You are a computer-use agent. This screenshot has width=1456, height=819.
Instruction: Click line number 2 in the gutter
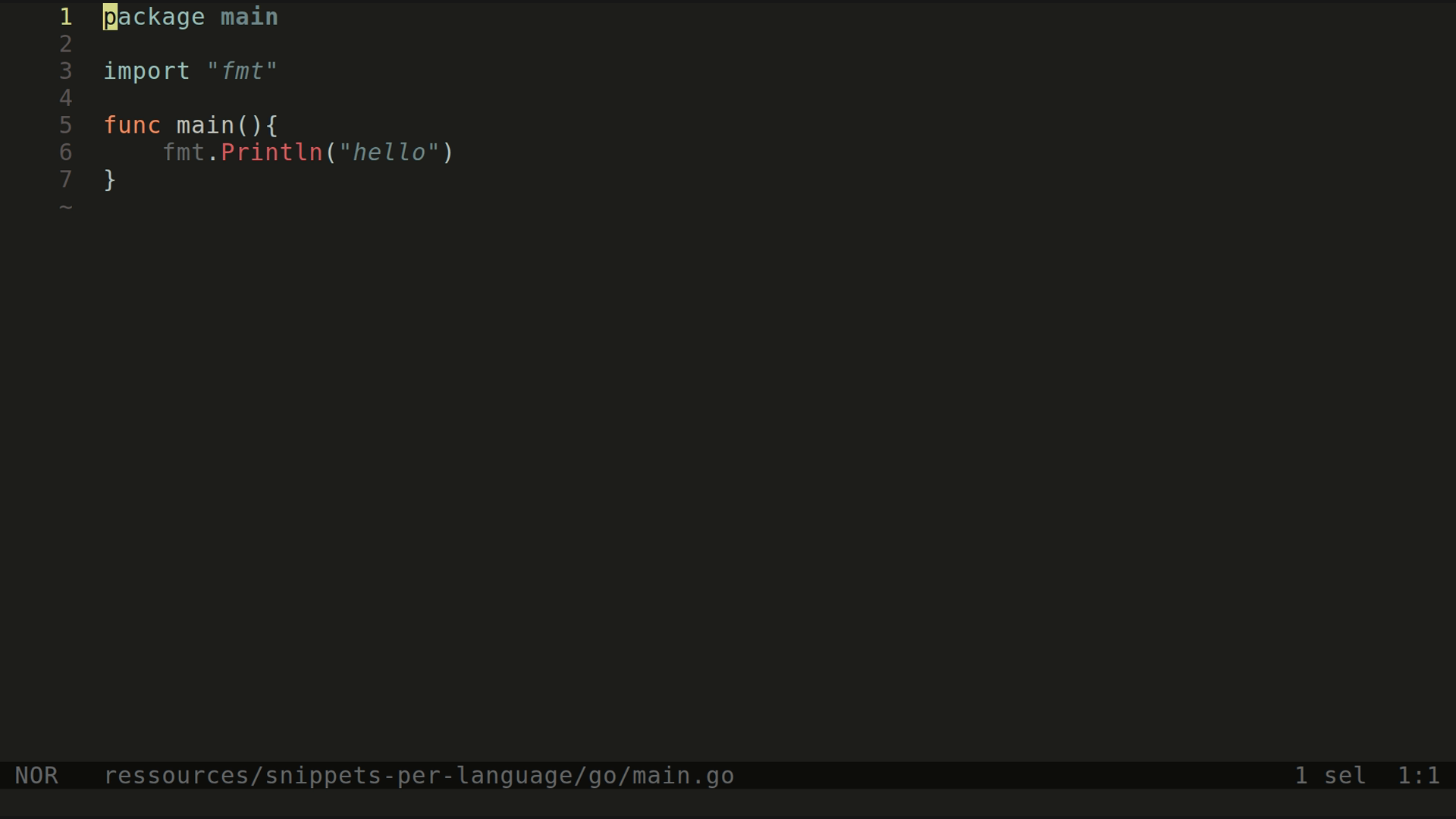[x=66, y=44]
